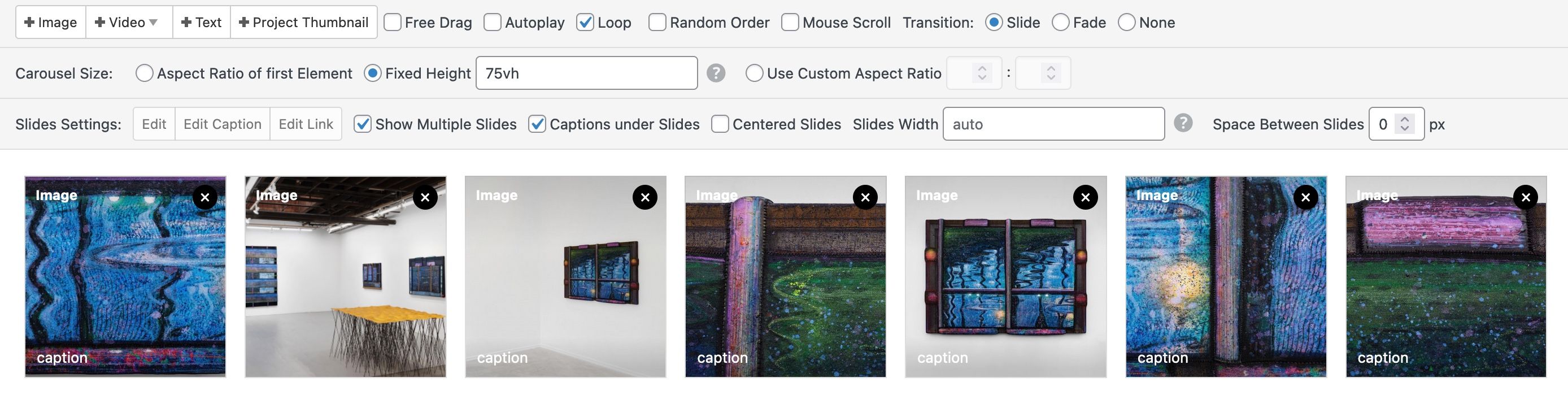Click the Space Between Slides stepper arrows

click(1405, 124)
